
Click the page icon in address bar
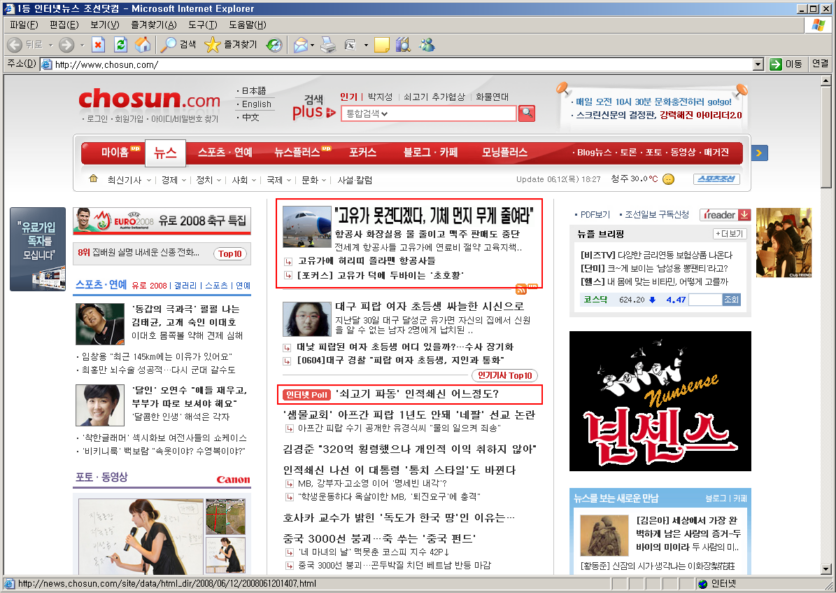(x=47, y=65)
